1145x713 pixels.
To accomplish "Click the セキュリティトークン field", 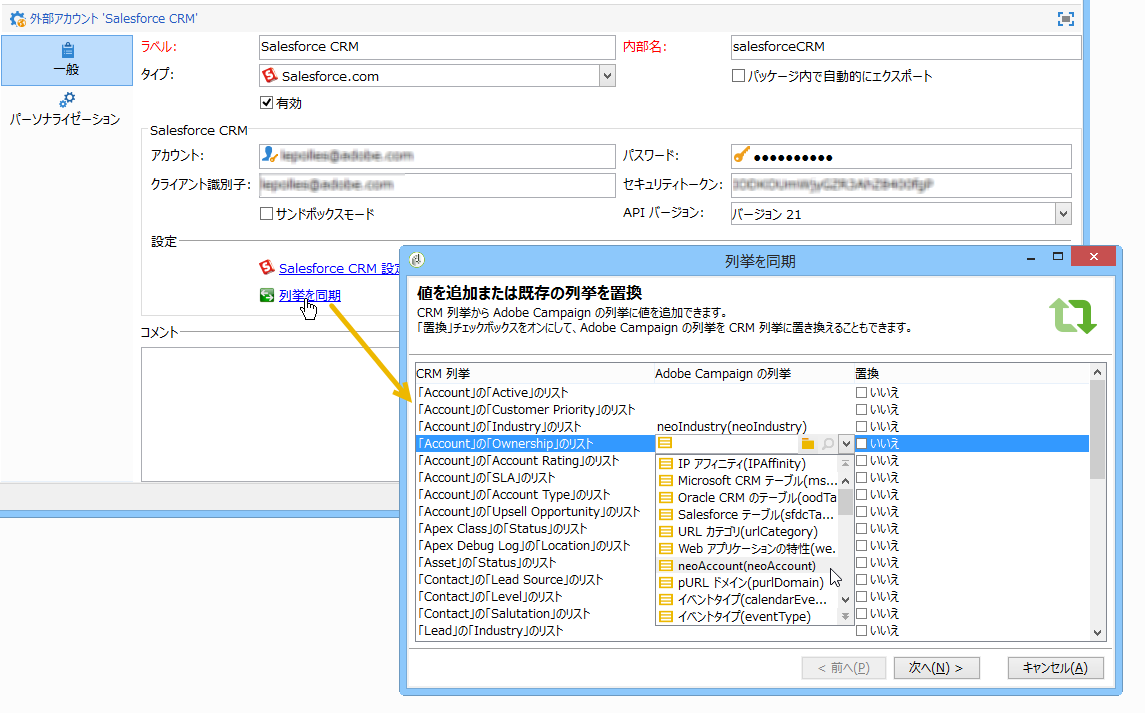I will [900, 185].
